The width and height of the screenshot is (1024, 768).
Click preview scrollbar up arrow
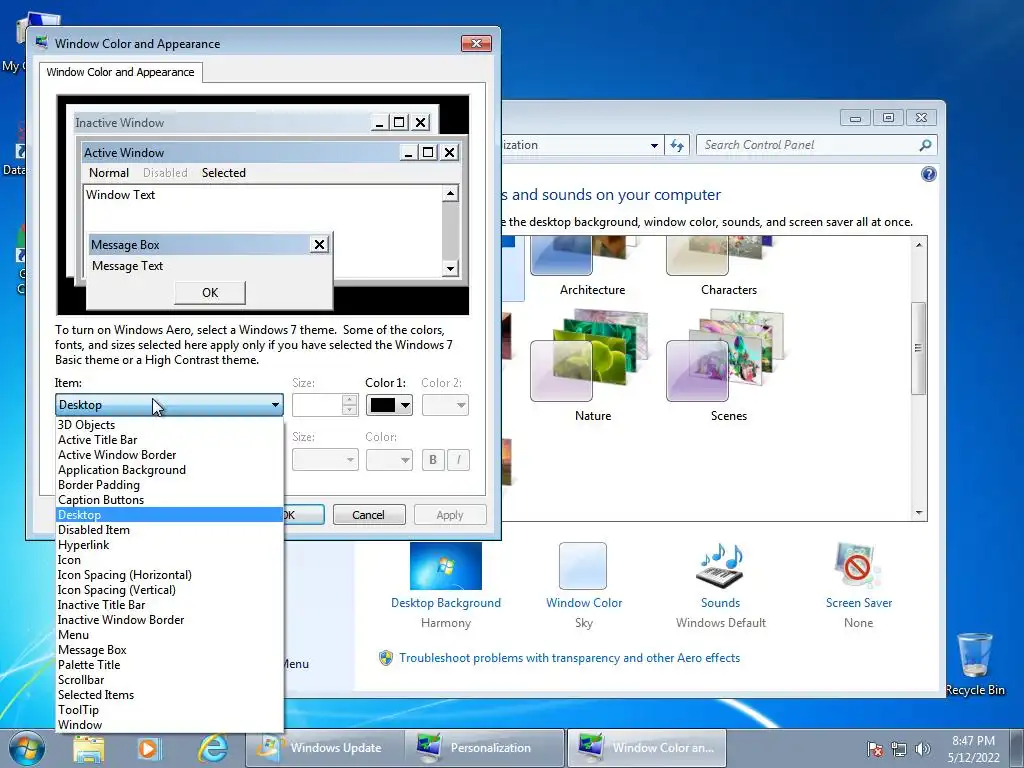point(450,193)
